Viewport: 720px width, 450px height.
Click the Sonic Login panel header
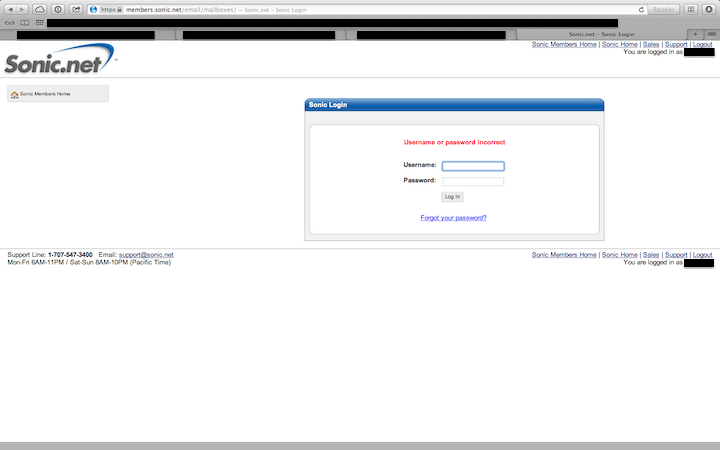(x=454, y=105)
